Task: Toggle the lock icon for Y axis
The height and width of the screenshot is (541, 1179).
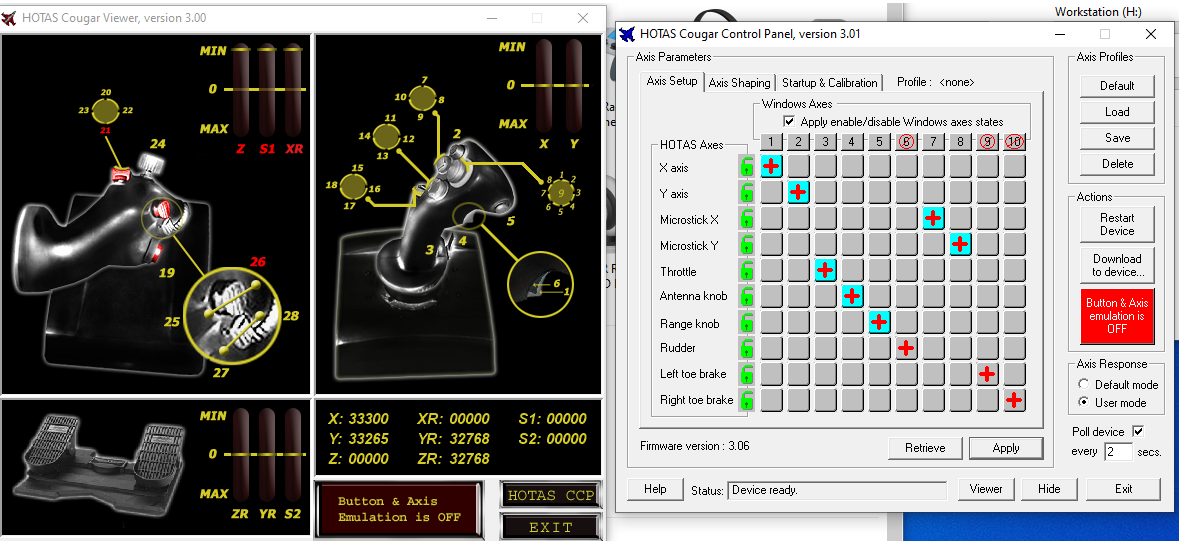Action: tap(746, 193)
